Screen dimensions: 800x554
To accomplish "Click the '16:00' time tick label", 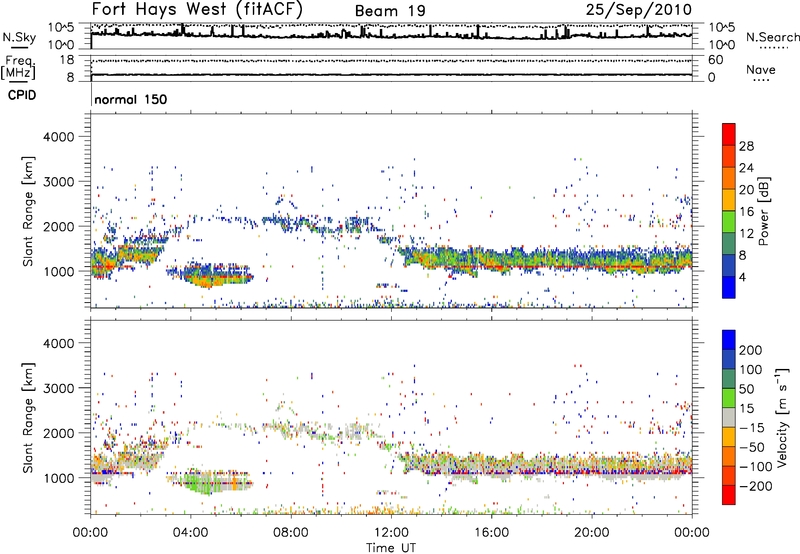I will (x=491, y=533).
